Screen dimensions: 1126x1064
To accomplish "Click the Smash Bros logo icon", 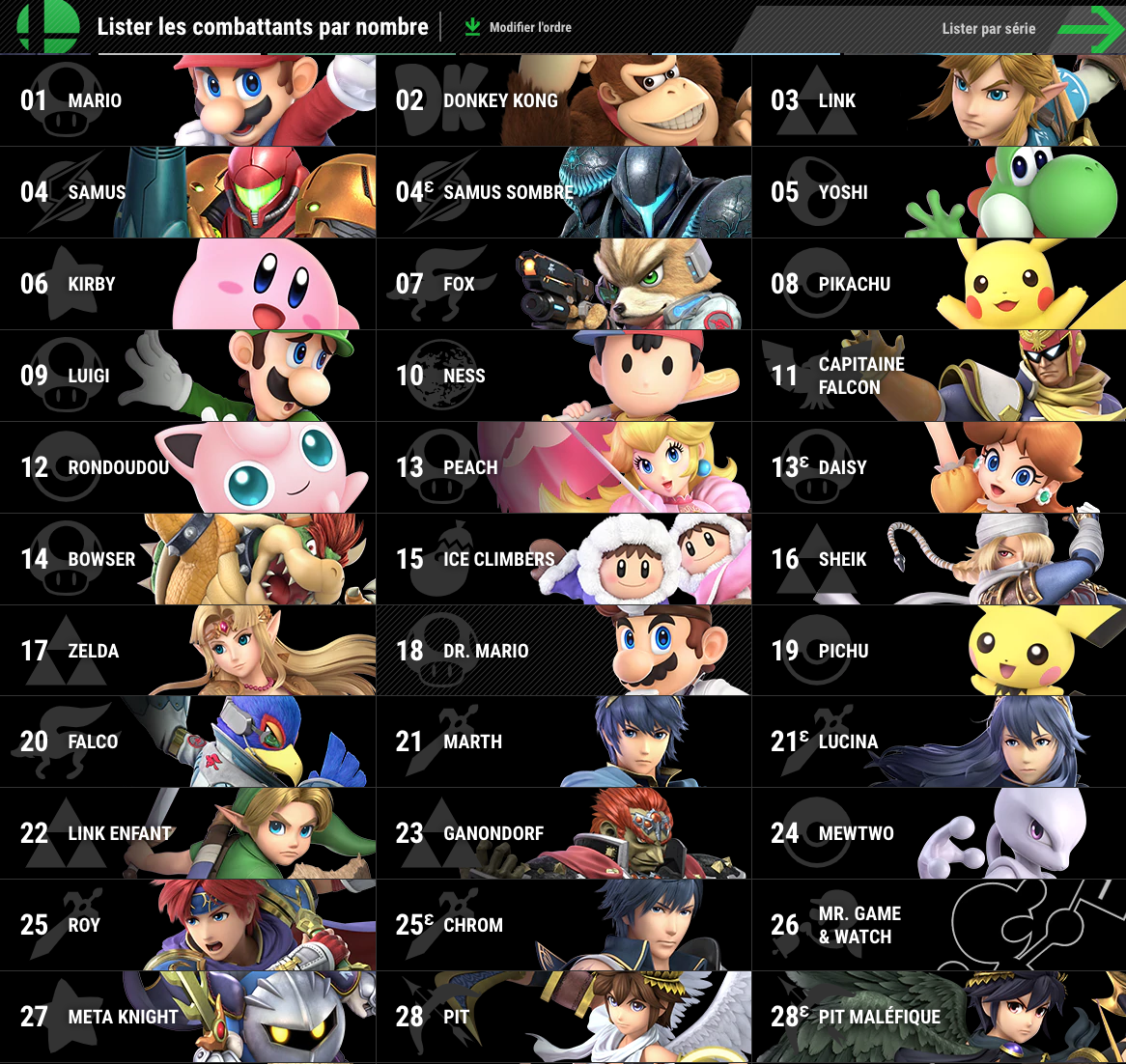I will (48, 26).
